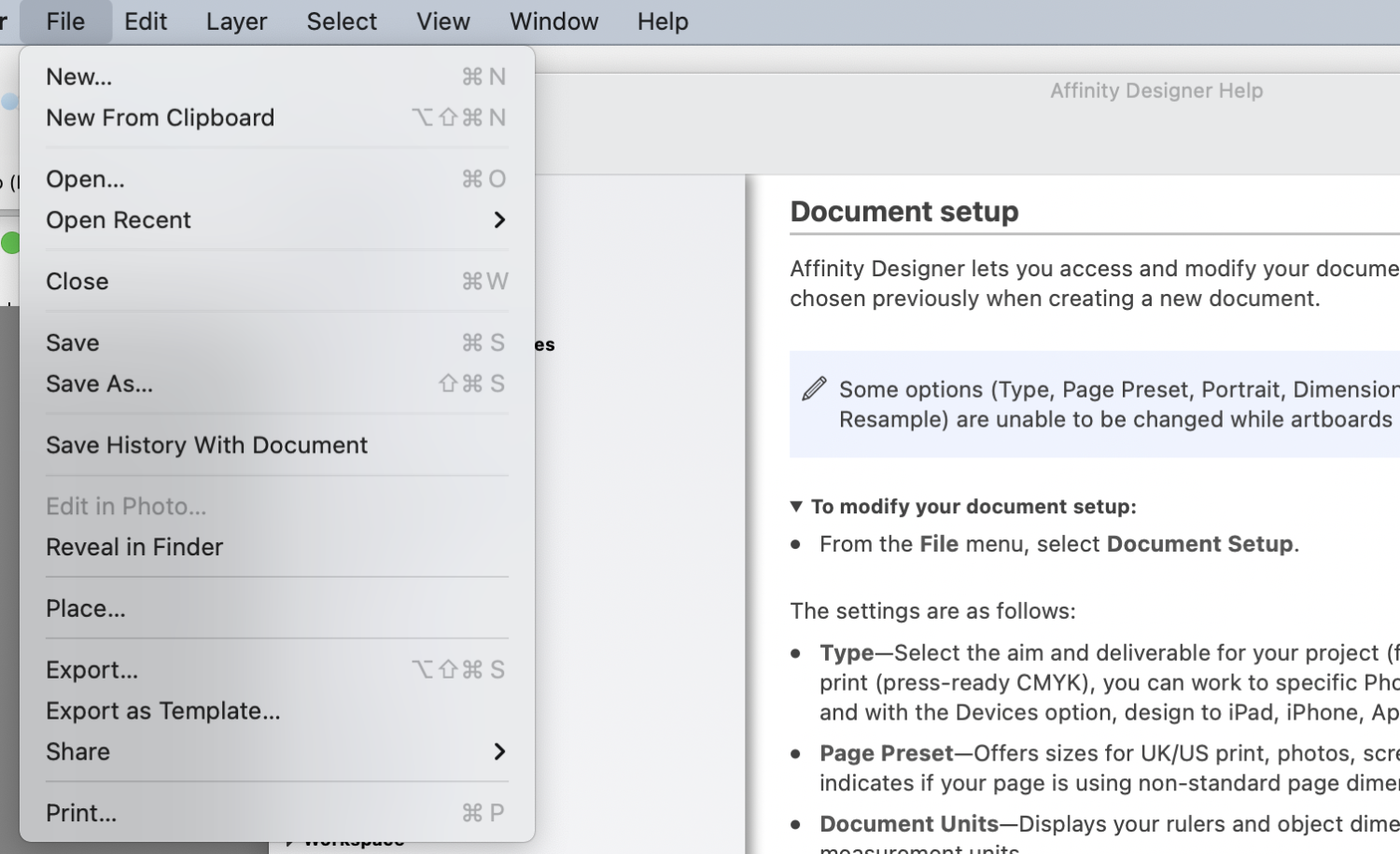Click the 'Type' setting description text

point(1110,682)
